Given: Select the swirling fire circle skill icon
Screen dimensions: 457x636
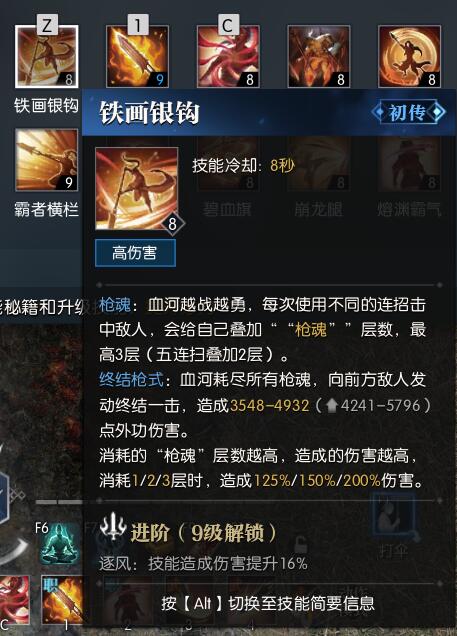Looking at the screenshot, I should click(410, 56).
